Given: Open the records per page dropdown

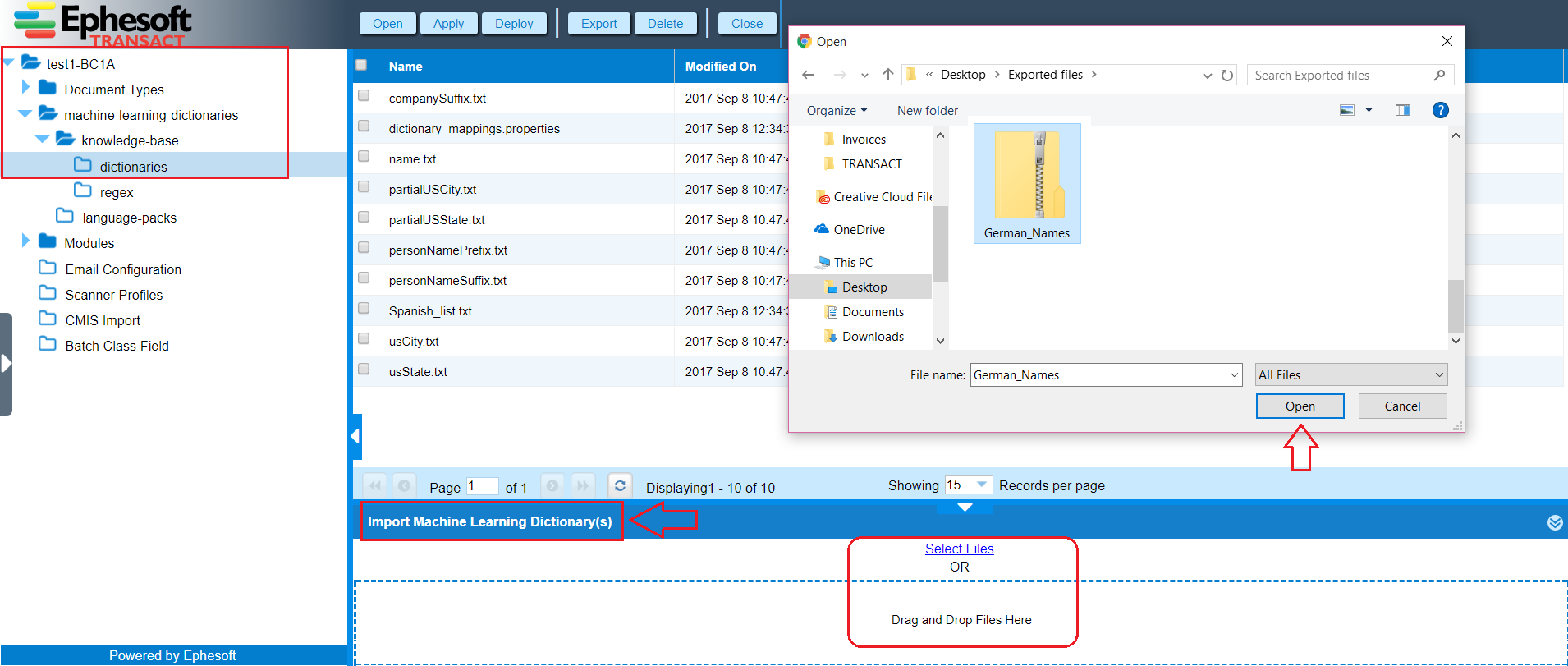Looking at the screenshot, I should coord(981,485).
